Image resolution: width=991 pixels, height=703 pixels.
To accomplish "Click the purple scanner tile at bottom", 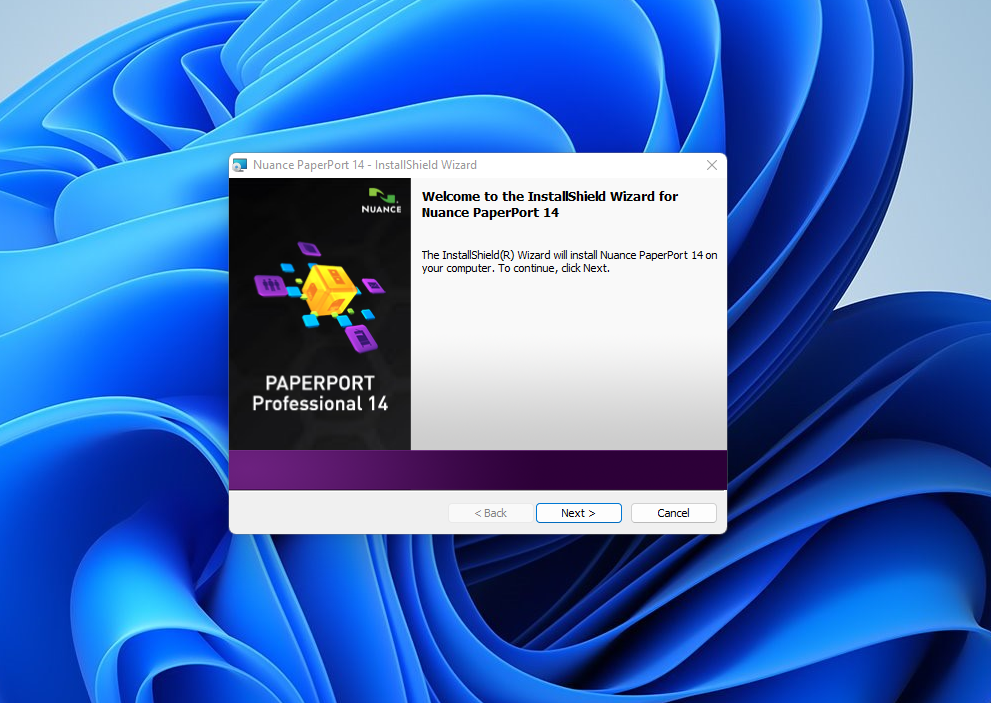I will 360,339.
